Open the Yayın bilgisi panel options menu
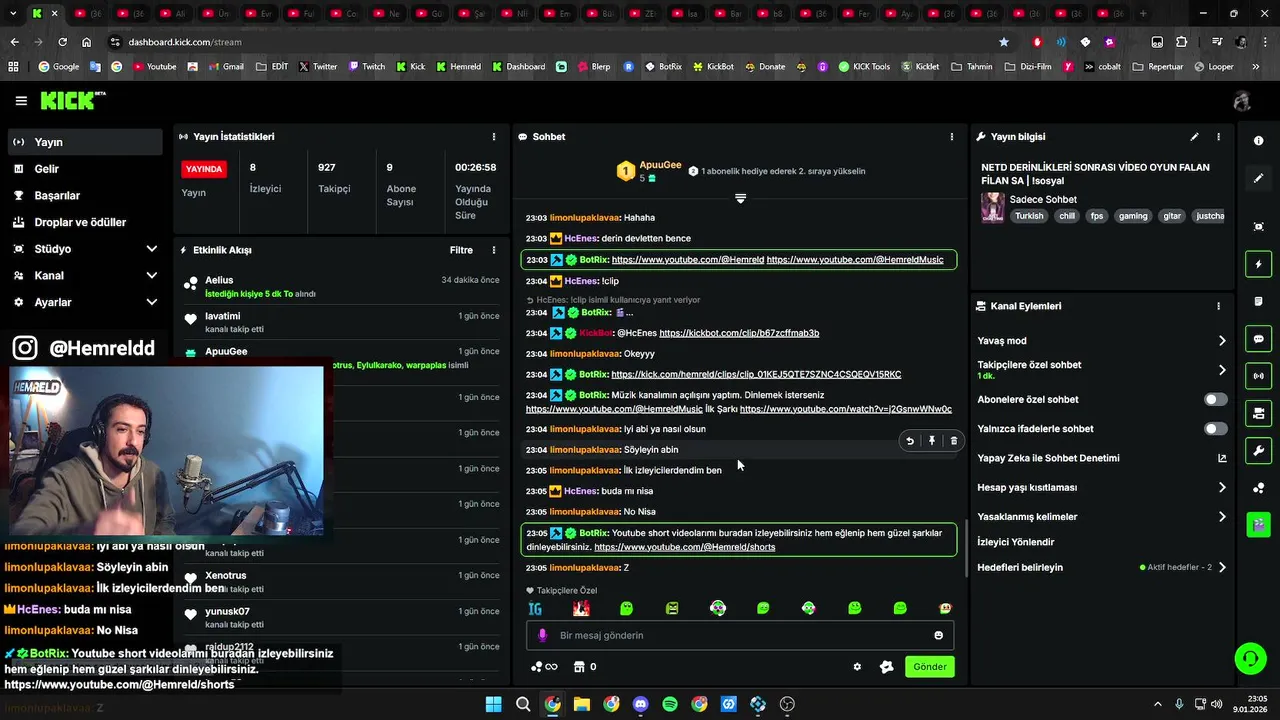This screenshot has width=1280, height=720. pyautogui.click(x=1218, y=136)
